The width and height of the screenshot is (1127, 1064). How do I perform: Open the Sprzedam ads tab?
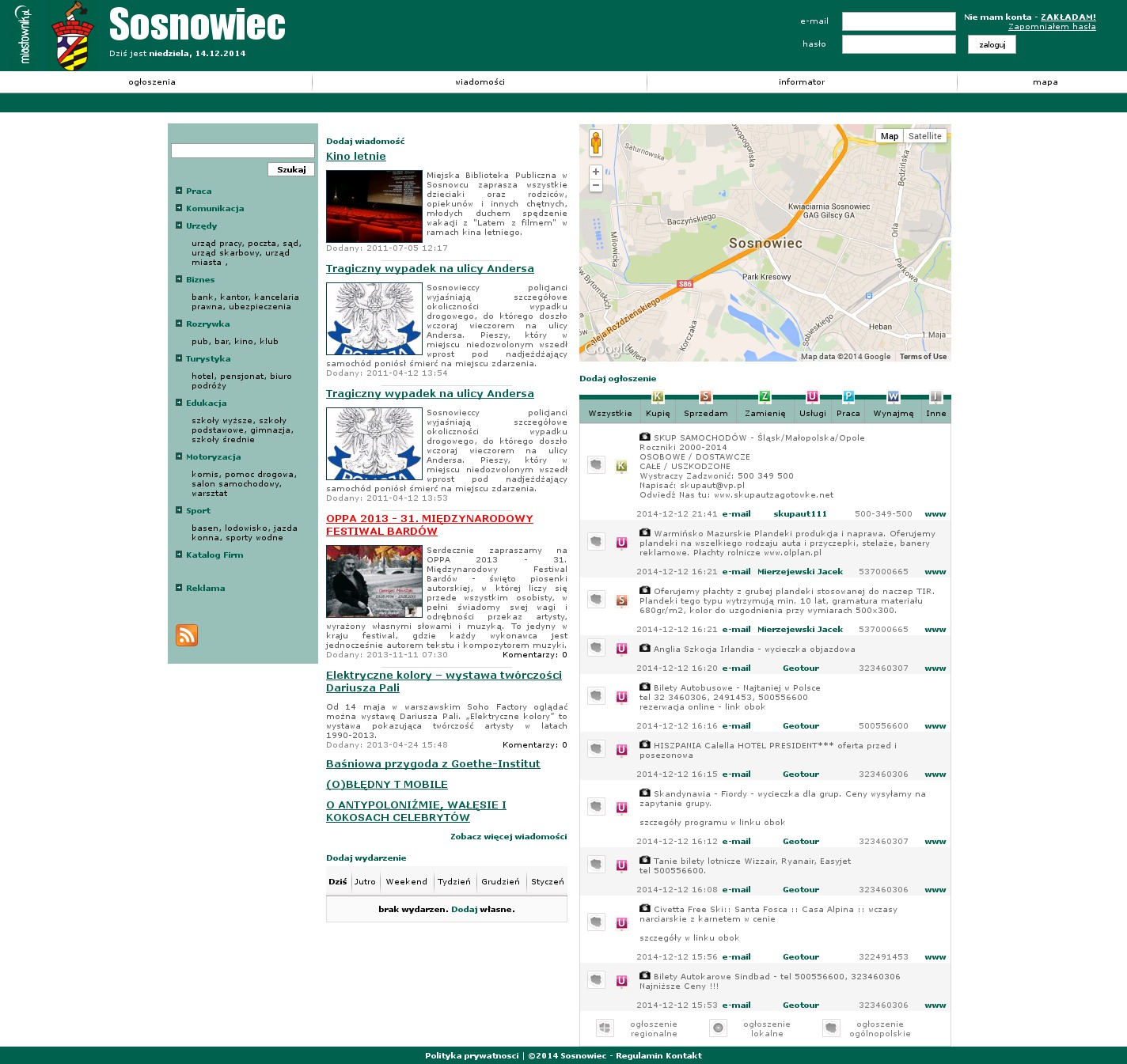pyautogui.click(x=705, y=413)
